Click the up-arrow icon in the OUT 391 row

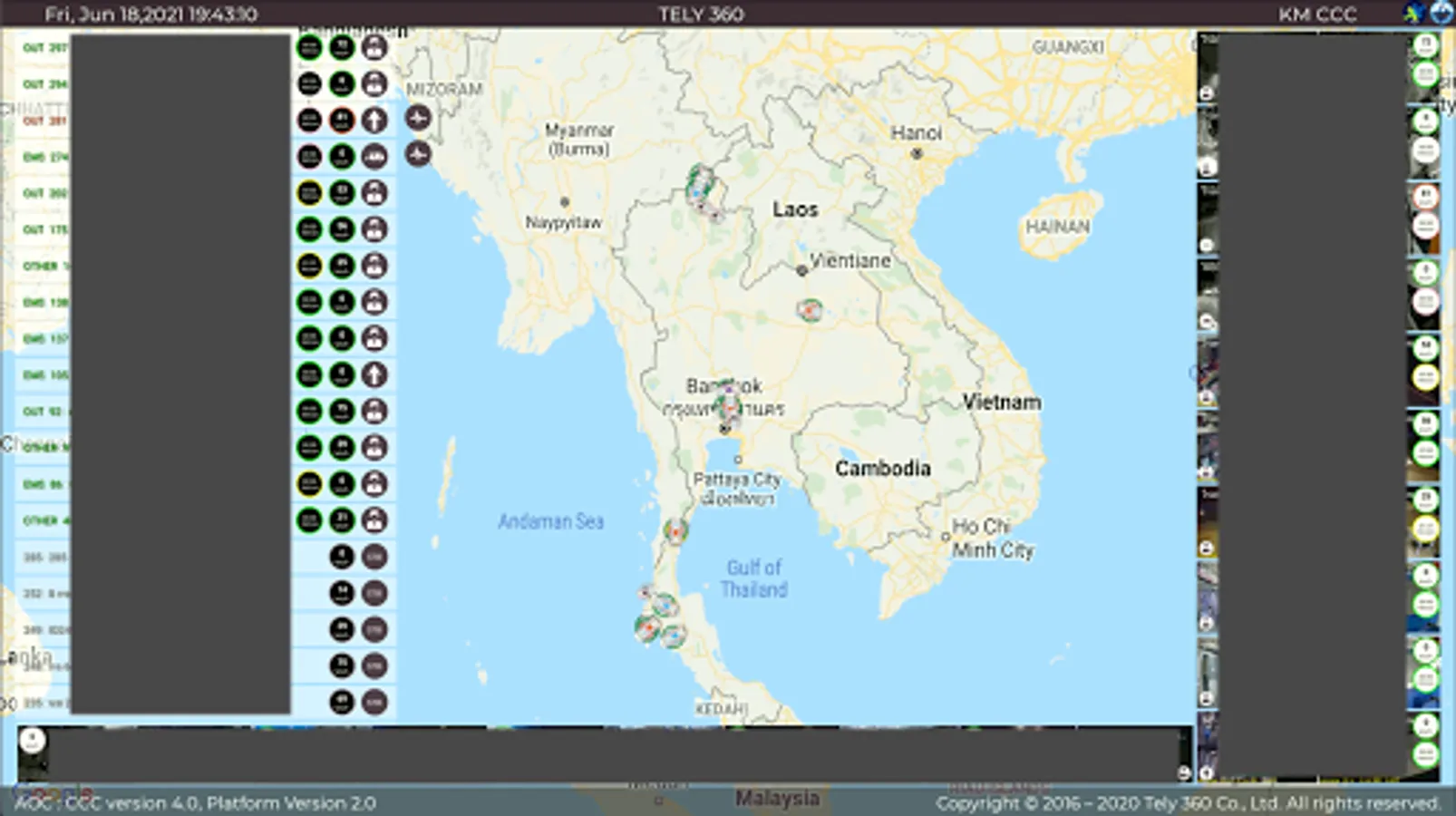374,120
